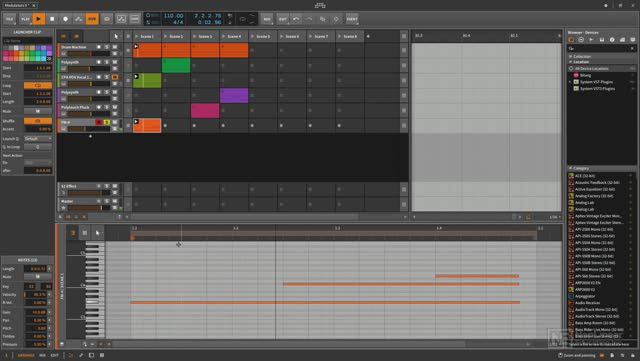Open the EVENT menu in toolbar

352,19
